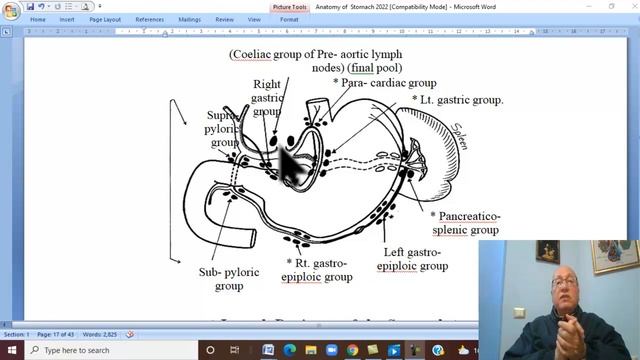Click the 'Left gastro- epiploic group' label
The width and height of the screenshot is (640, 360).
tap(412, 259)
